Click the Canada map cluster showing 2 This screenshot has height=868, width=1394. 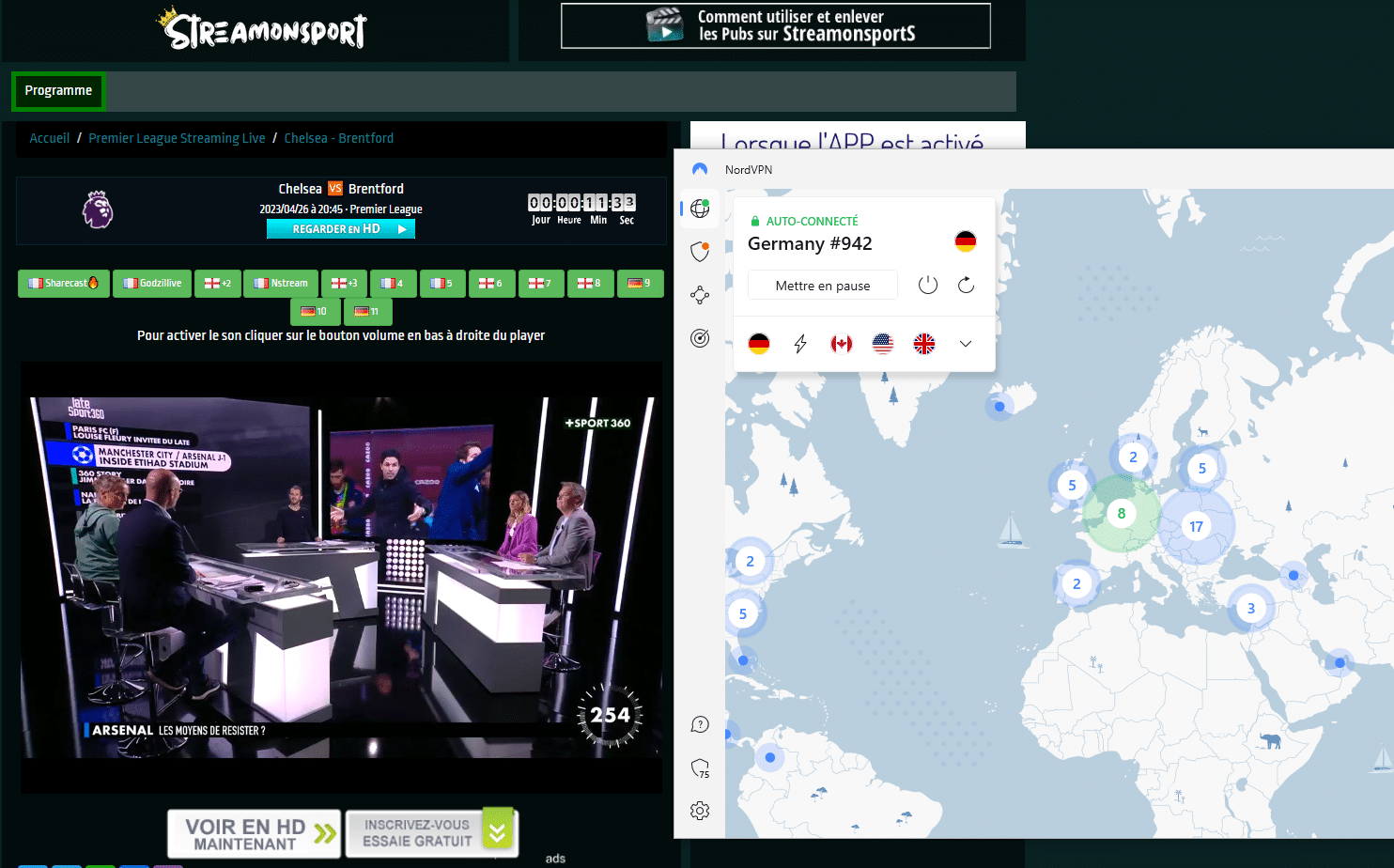(x=750, y=562)
